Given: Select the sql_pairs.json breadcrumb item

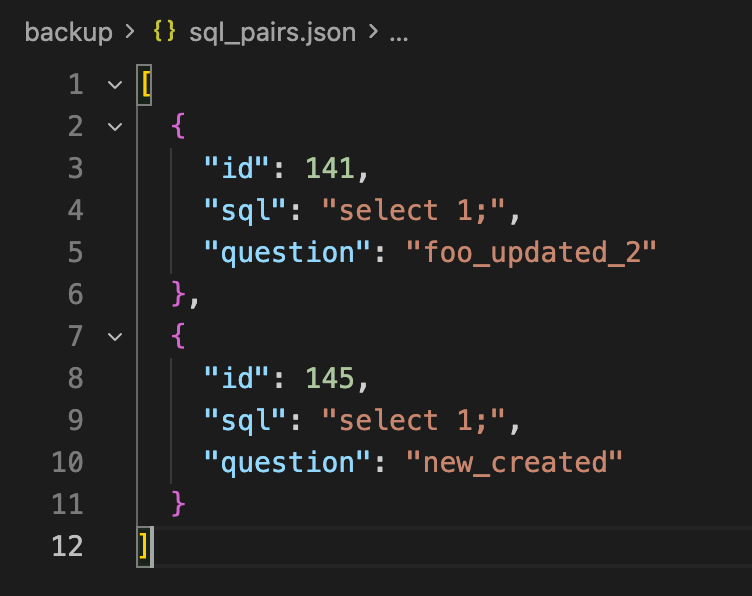Looking at the screenshot, I should (x=272, y=32).
